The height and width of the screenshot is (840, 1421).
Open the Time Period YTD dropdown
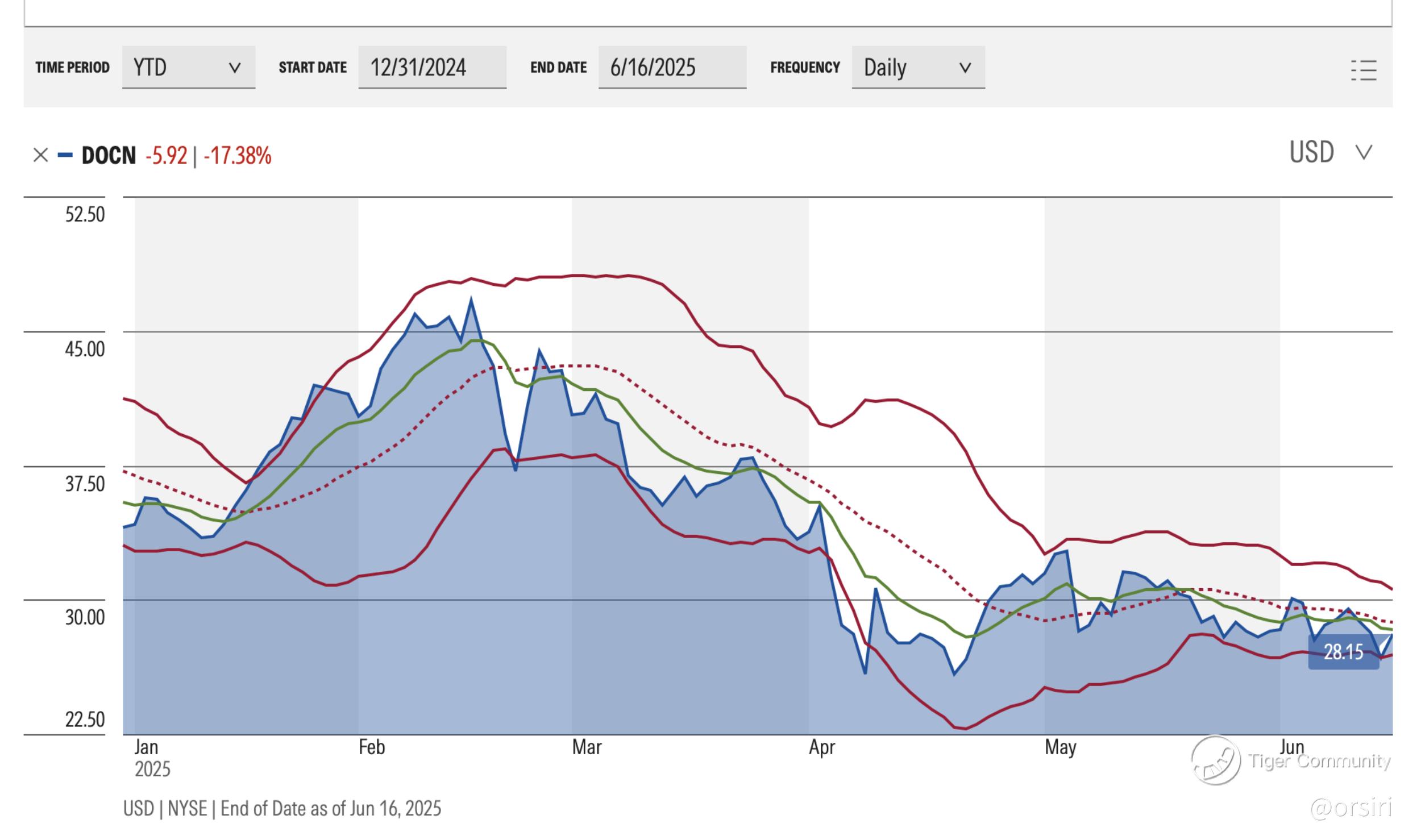[188, 67]
